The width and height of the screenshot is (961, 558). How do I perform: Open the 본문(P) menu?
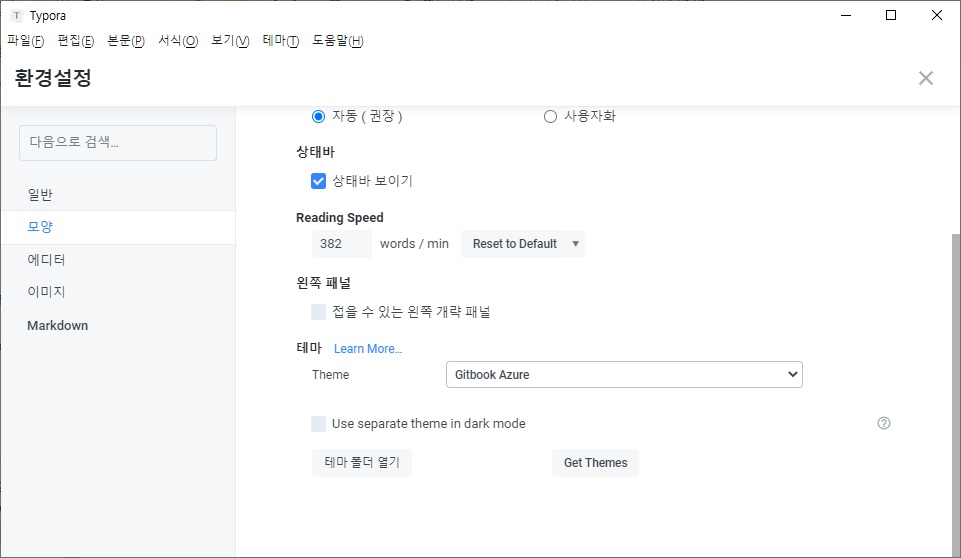[126, 41]
